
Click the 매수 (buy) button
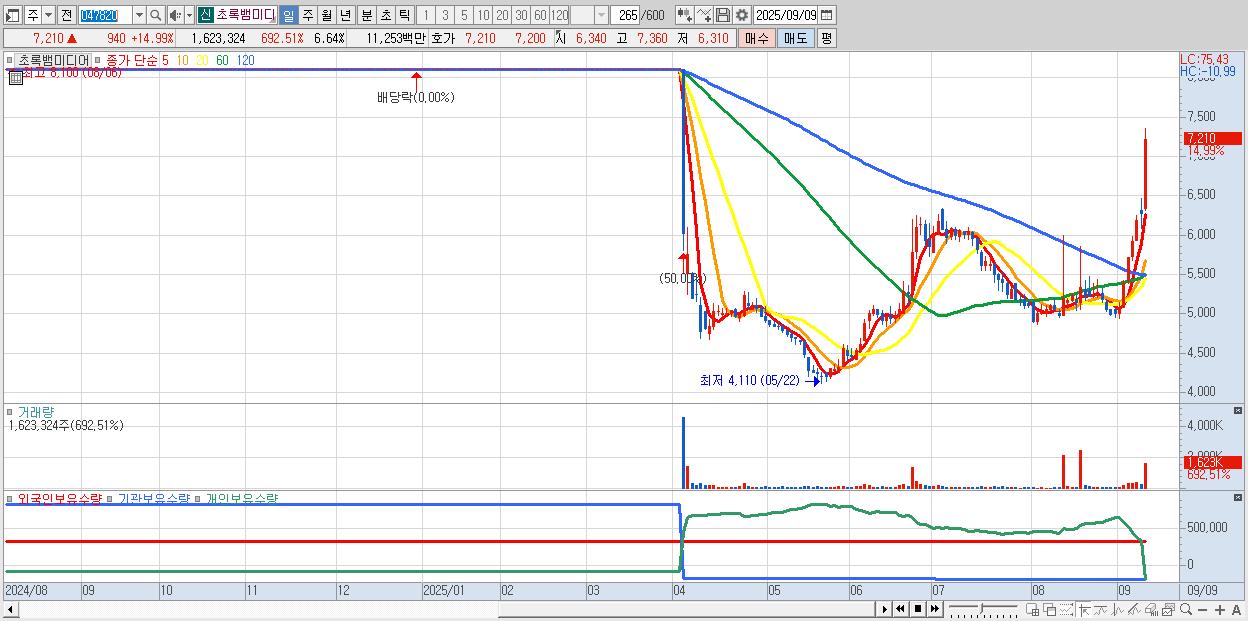coord(756,38)
